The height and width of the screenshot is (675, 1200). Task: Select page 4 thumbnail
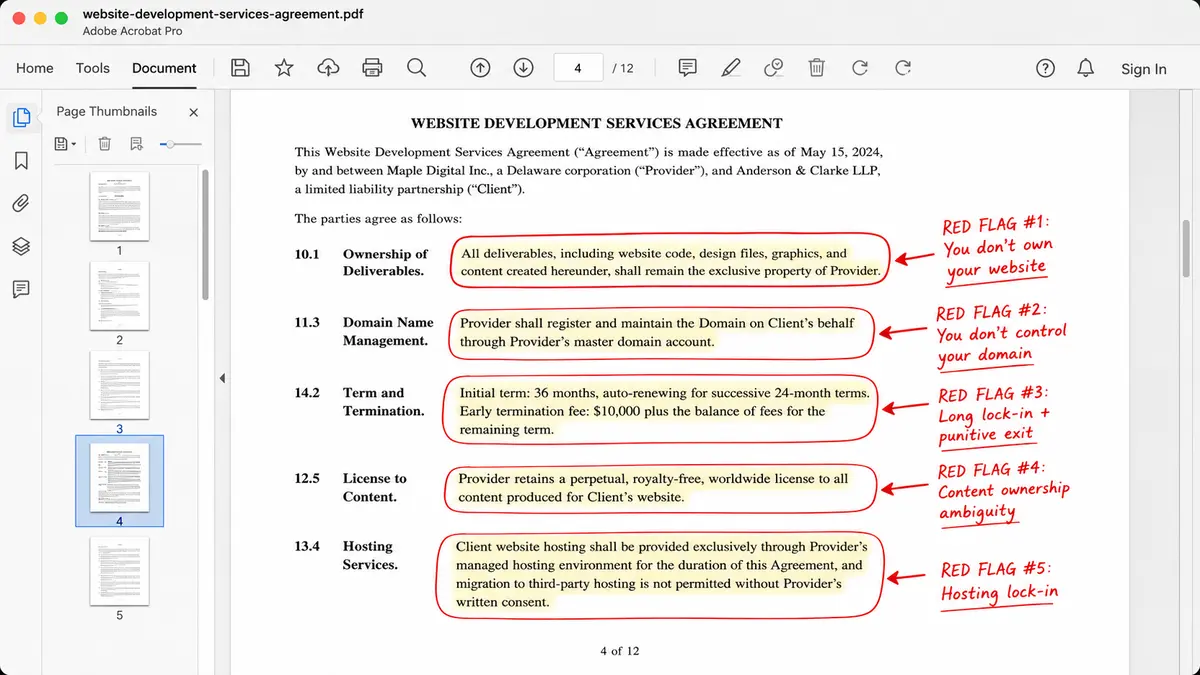tap(119, 477)
